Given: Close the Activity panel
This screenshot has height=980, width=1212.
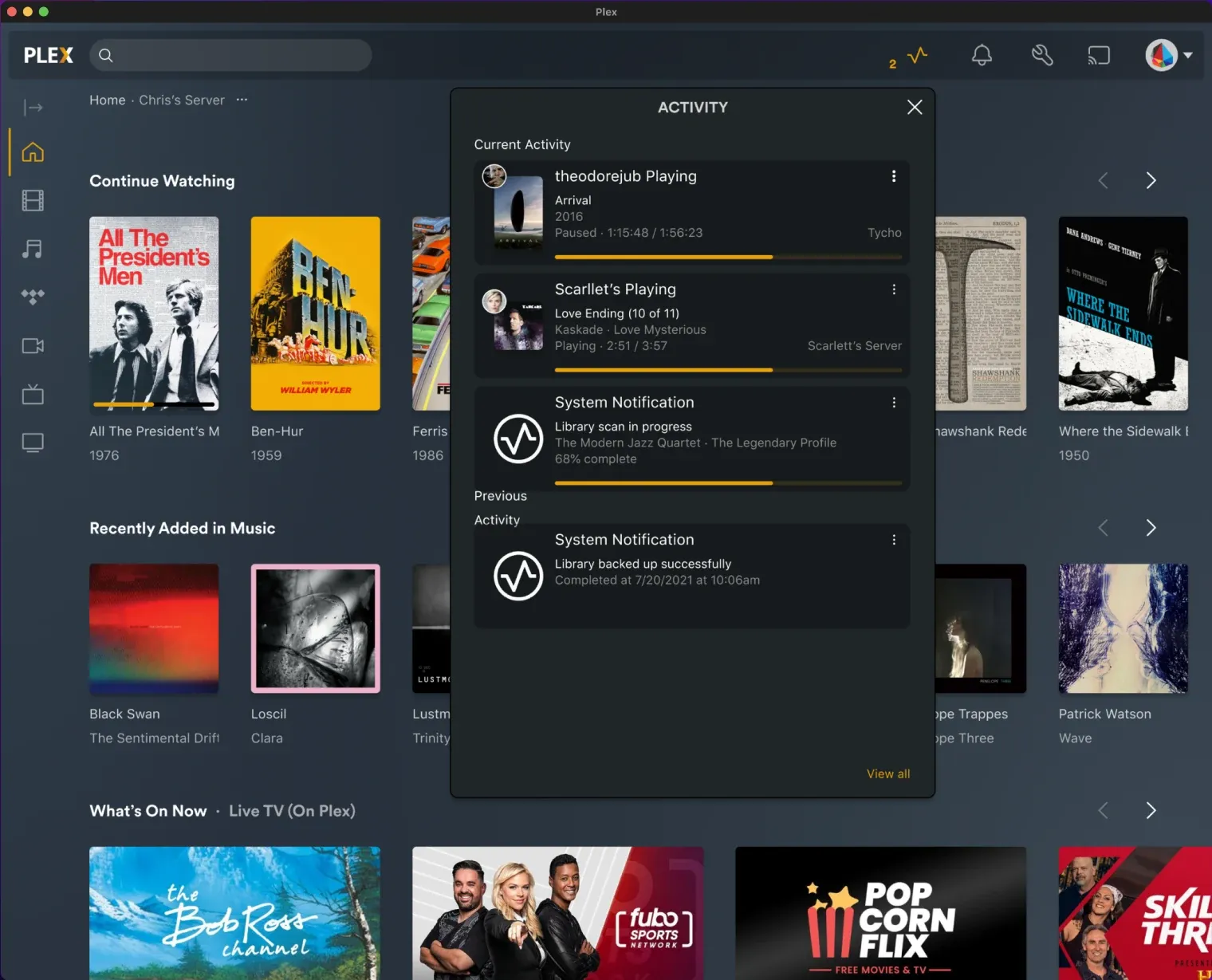Looking at the screenshot, I should 915,107.
